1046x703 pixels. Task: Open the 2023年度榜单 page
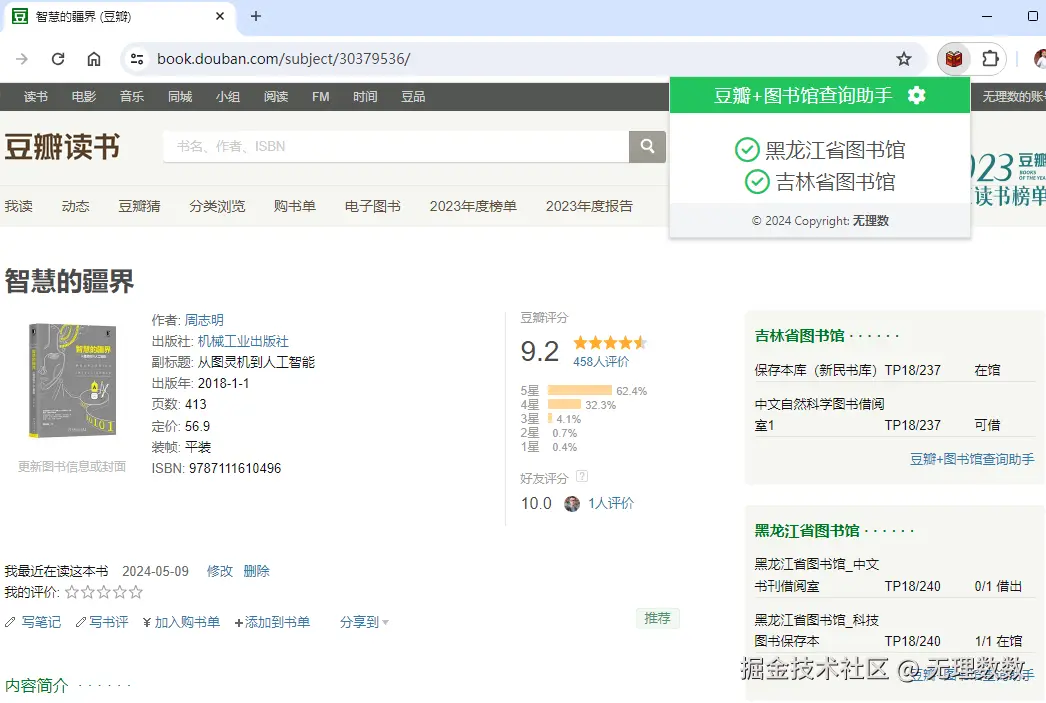473,206
